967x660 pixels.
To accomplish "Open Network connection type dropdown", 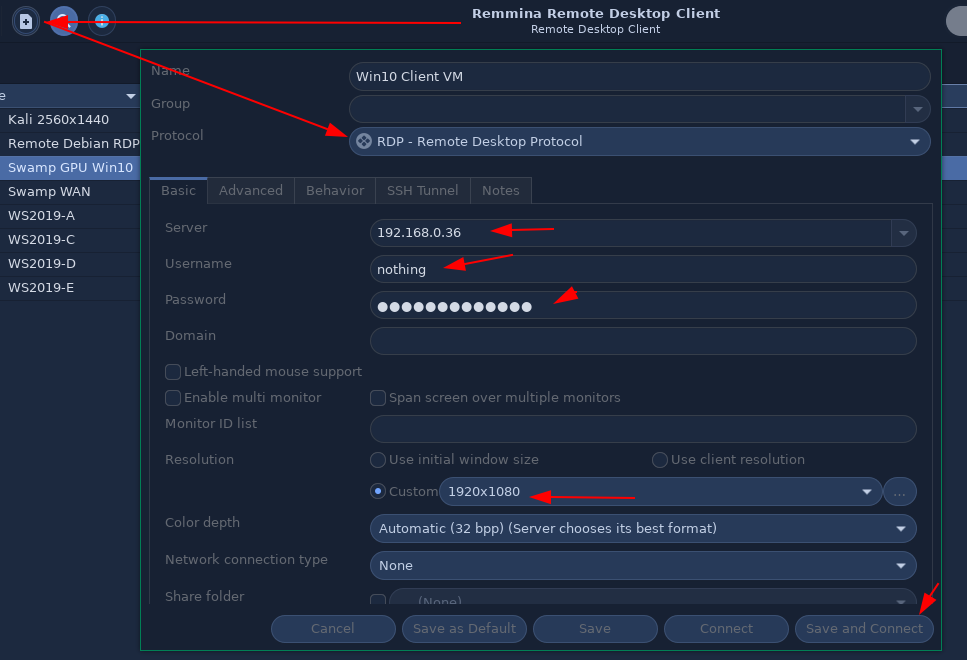I will coord(643,566).
